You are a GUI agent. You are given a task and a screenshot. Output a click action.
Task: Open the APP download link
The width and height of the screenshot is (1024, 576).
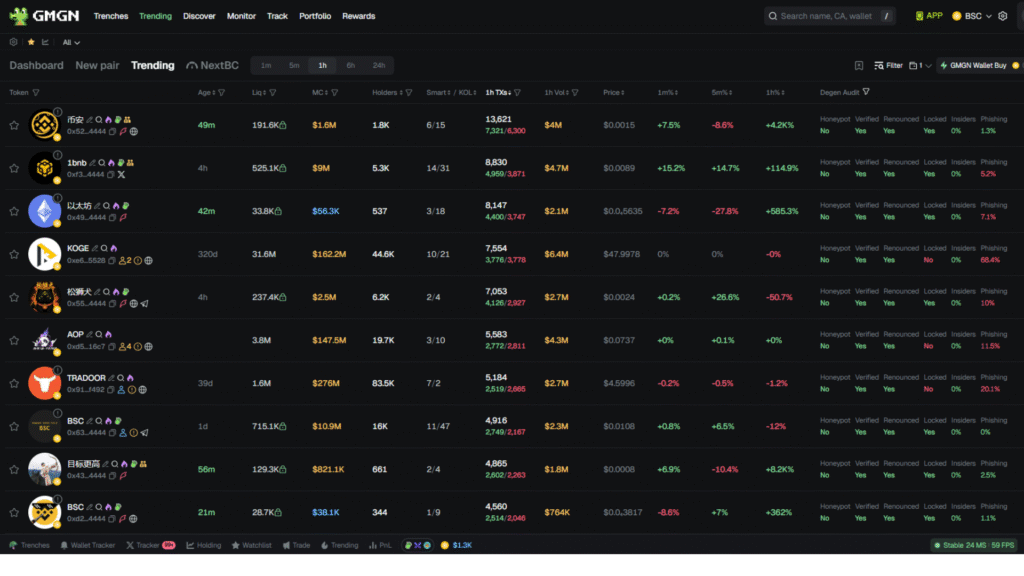[x=929, y=16]
